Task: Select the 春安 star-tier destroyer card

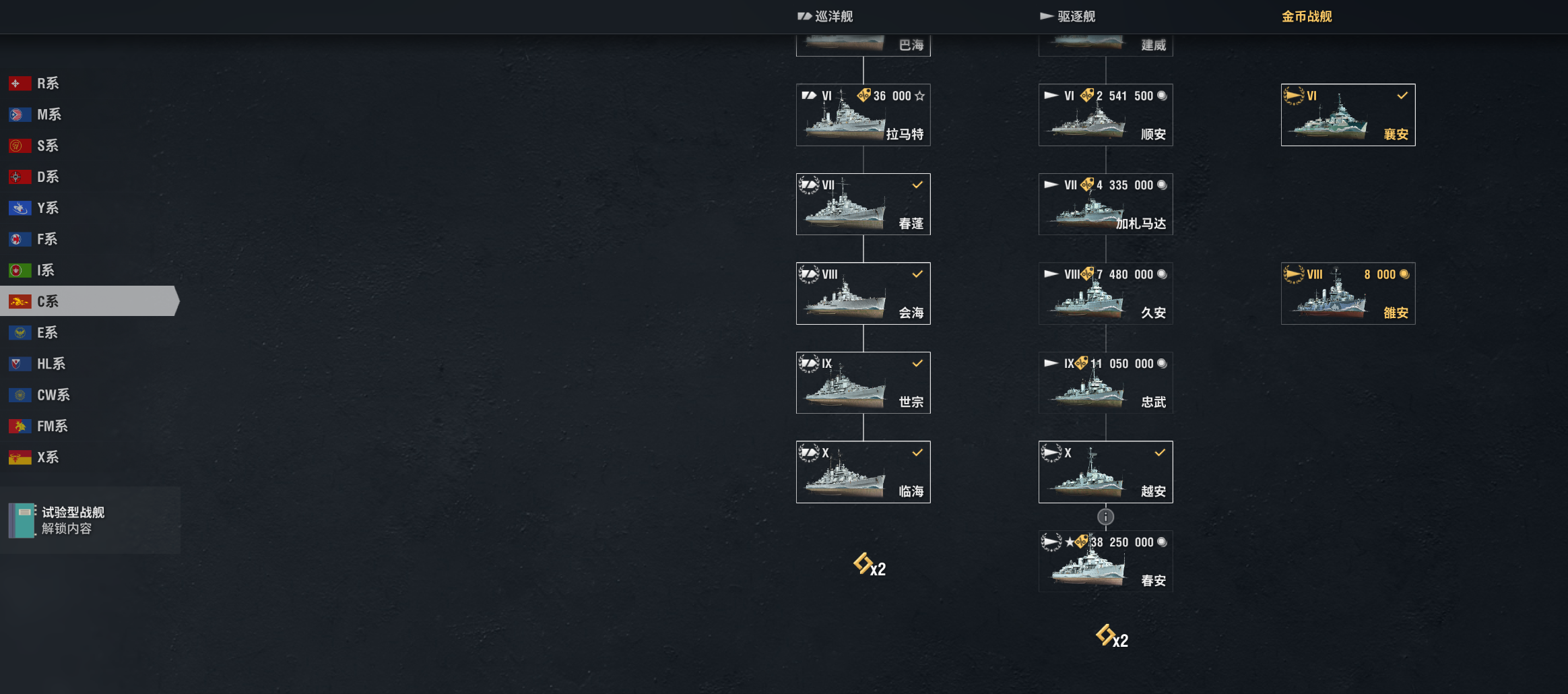Action: [1106, 561]
